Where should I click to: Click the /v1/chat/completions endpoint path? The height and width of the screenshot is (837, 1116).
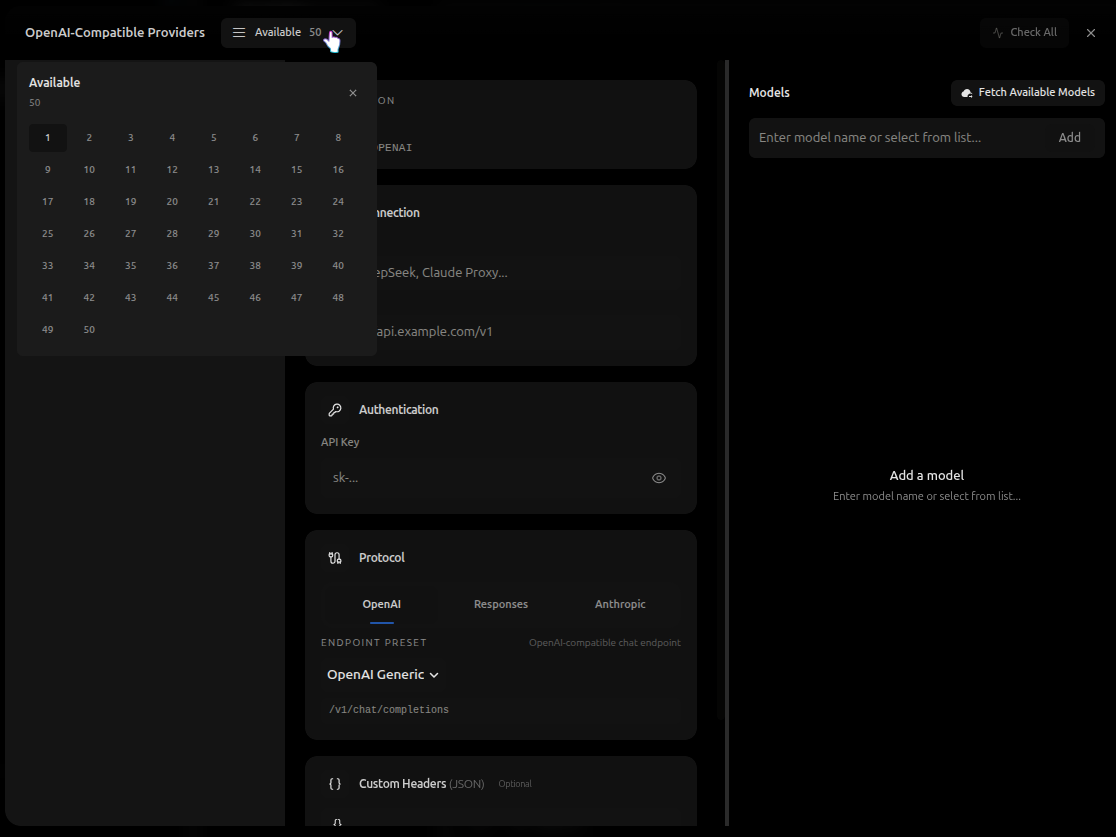(389, 710)
